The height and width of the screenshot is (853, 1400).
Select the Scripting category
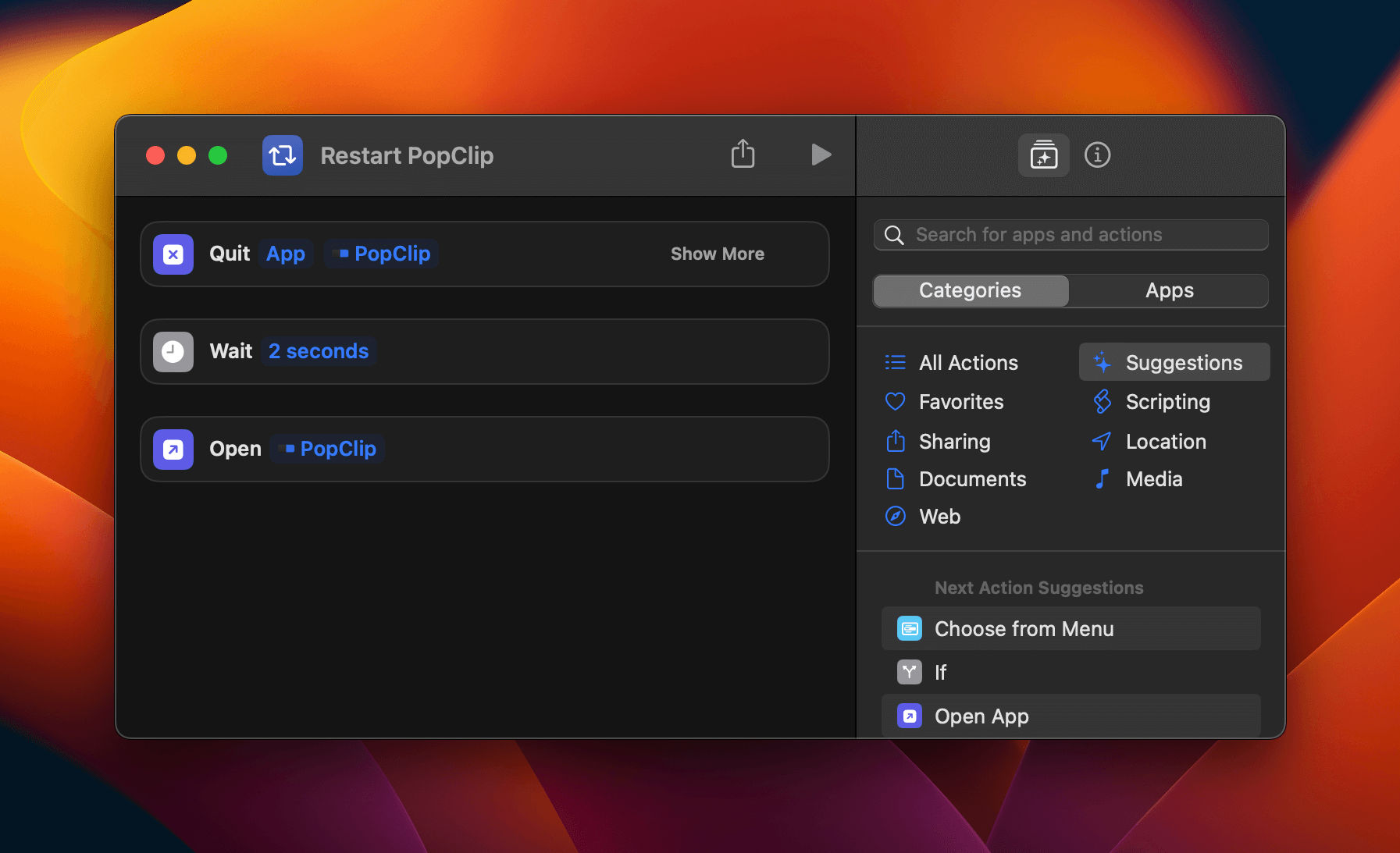pyautogui.click(x=1167, y=402)
